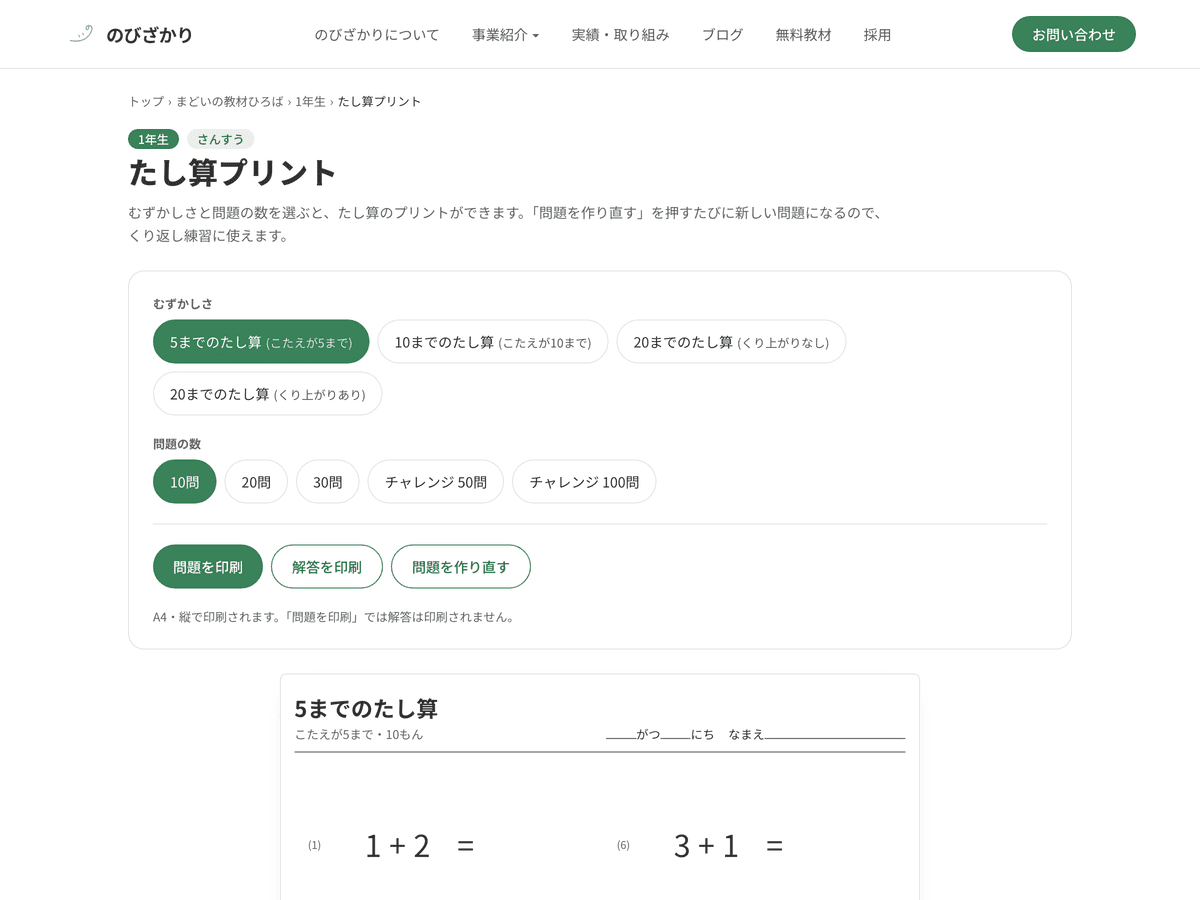Open the 採用 nav link
The height and width of the screenshot is (900, 1200).
(877, 35)
